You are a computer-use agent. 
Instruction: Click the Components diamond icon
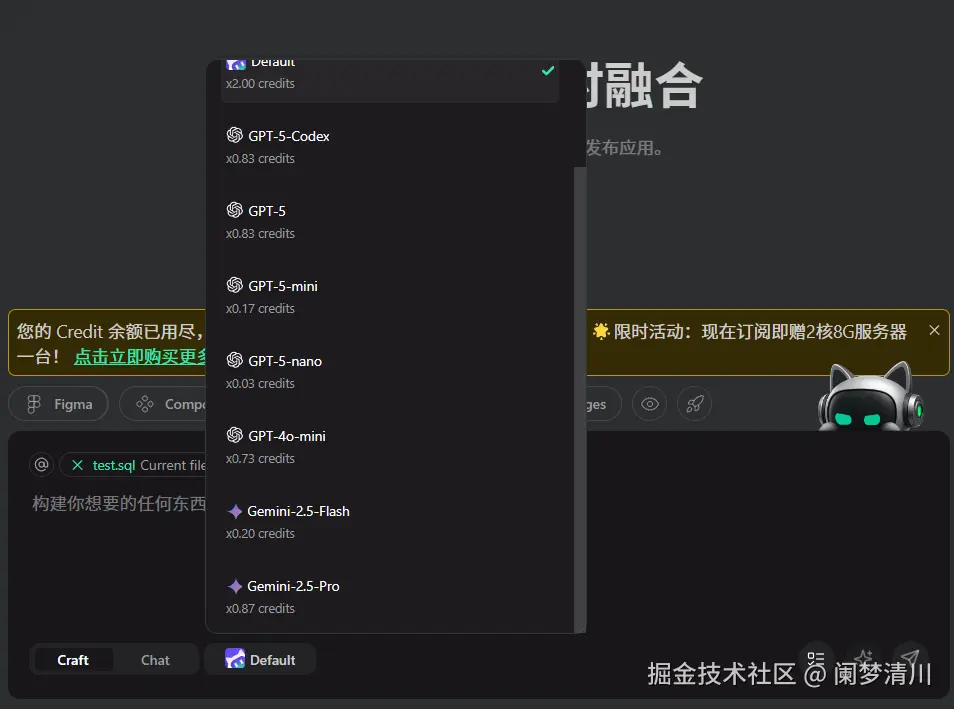click(x=145, y=404)
